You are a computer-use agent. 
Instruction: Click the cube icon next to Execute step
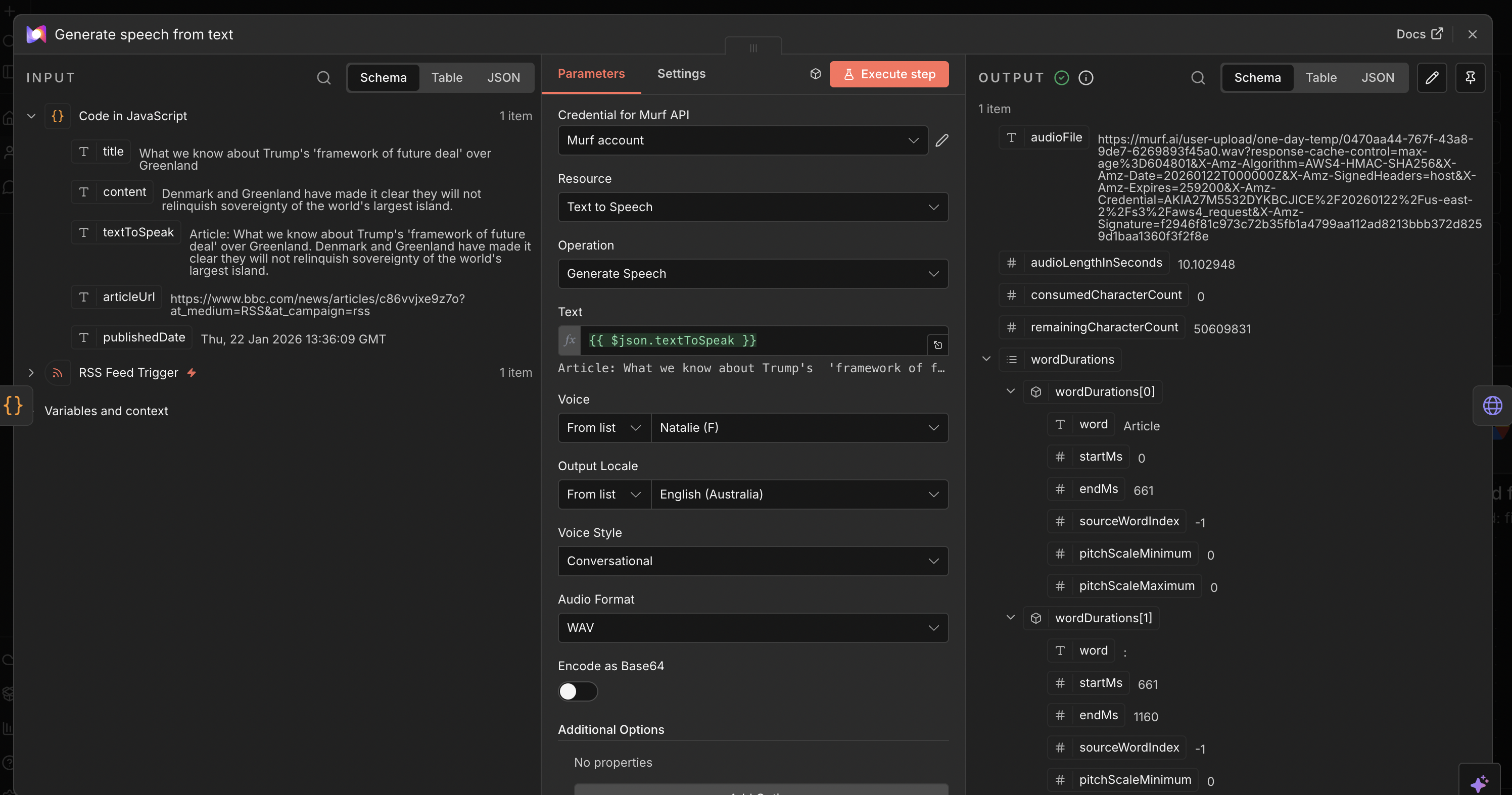pos(815,74)
